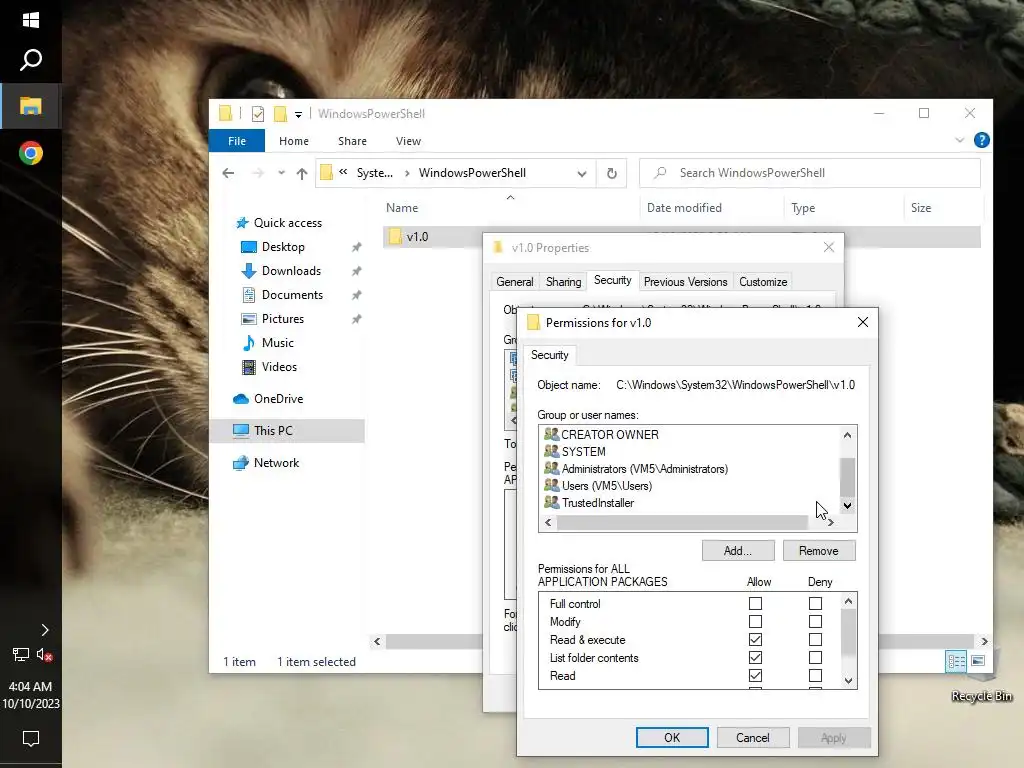Launch Google Chrome from taskbar
The height and width of the screenshot is (768, 1024).
pyautogui.click(x=31, y=153)
